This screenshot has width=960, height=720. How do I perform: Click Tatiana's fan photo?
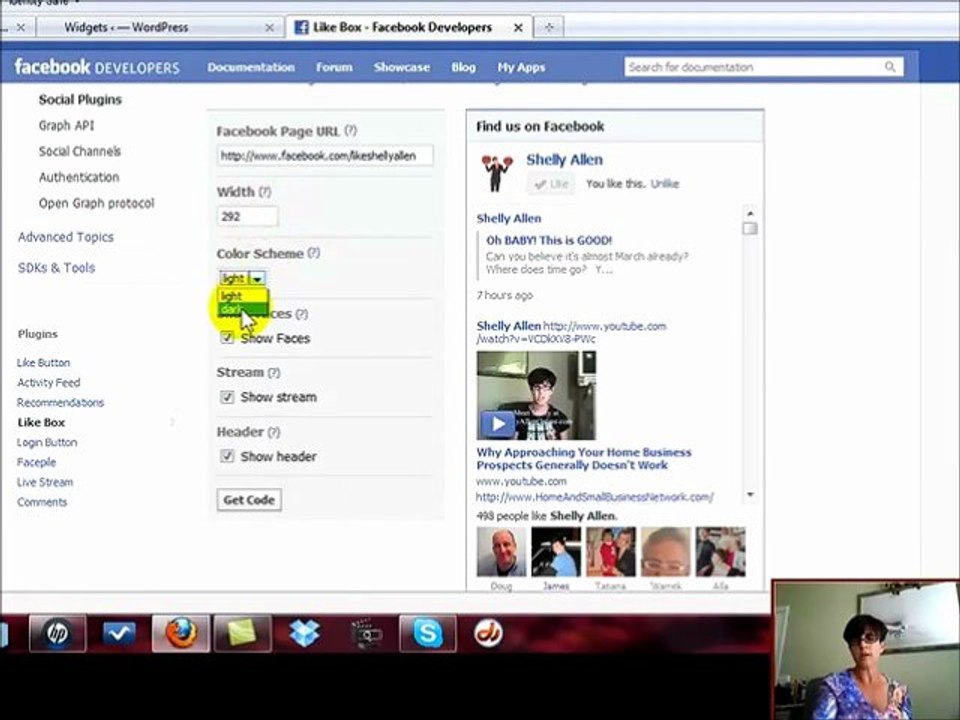[x=610, y=552]
